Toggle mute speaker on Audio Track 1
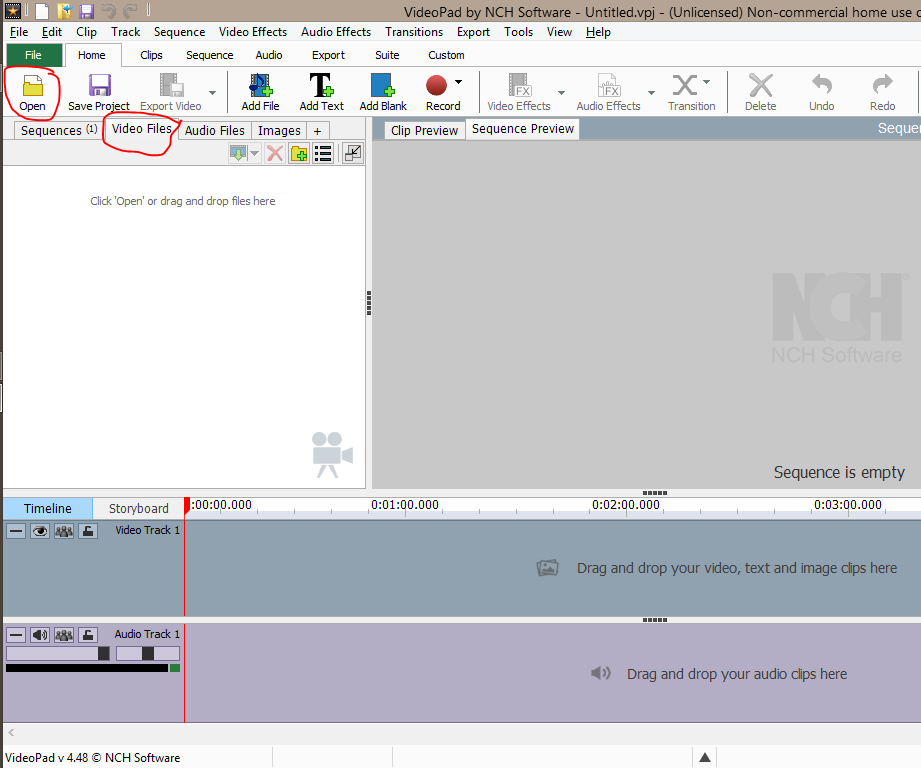Screen dimensions: 921x768 coord(40,635)
